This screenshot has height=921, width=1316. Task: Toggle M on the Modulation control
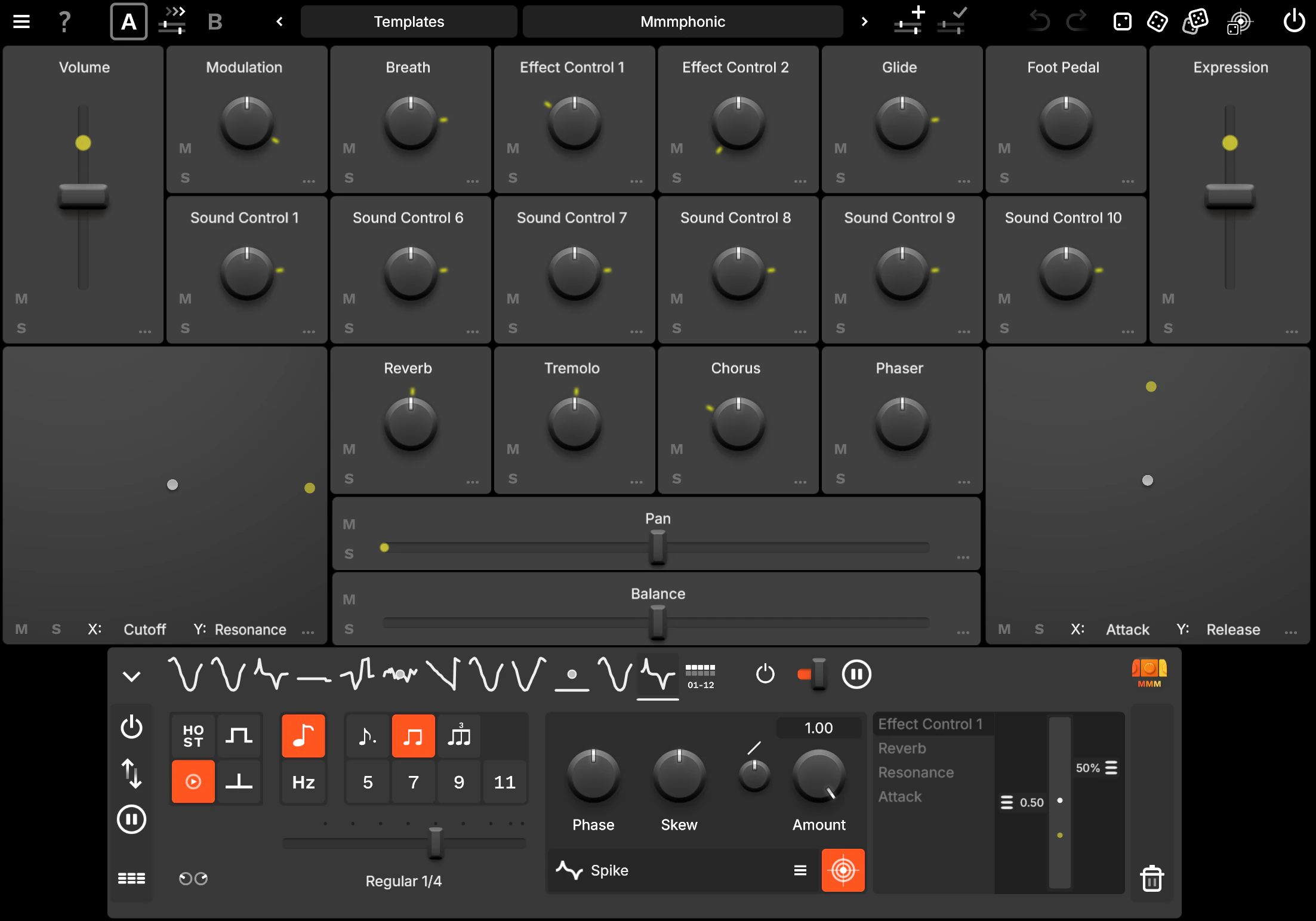pos(185,148)
